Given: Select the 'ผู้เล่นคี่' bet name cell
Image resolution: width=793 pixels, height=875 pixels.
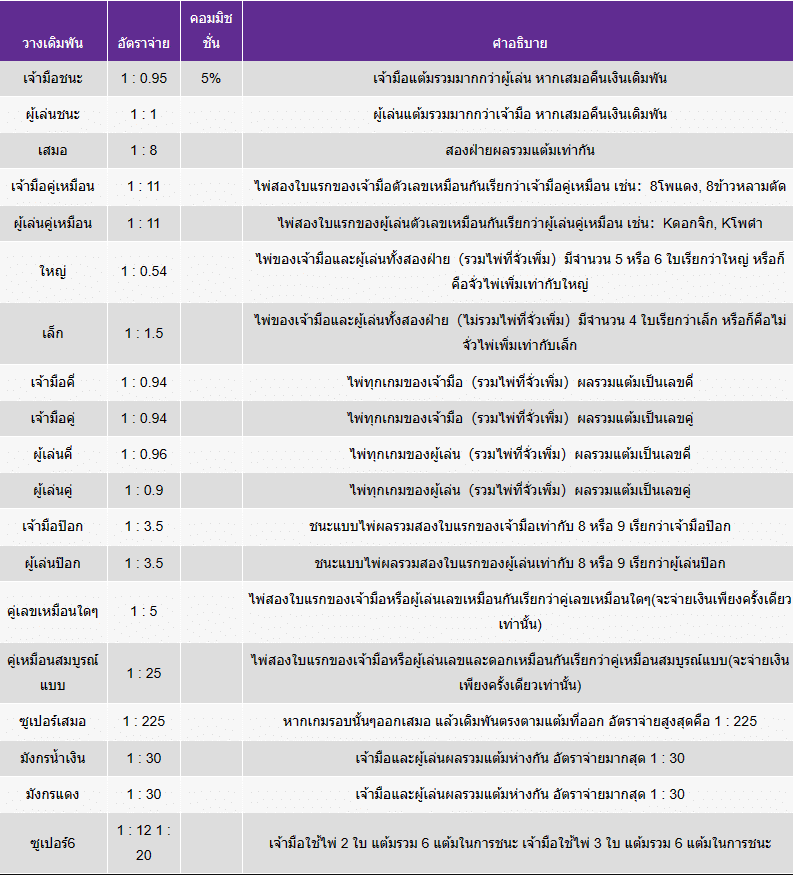Looking at the screenshot, I should pyautogui.click(x=53, y=454).
